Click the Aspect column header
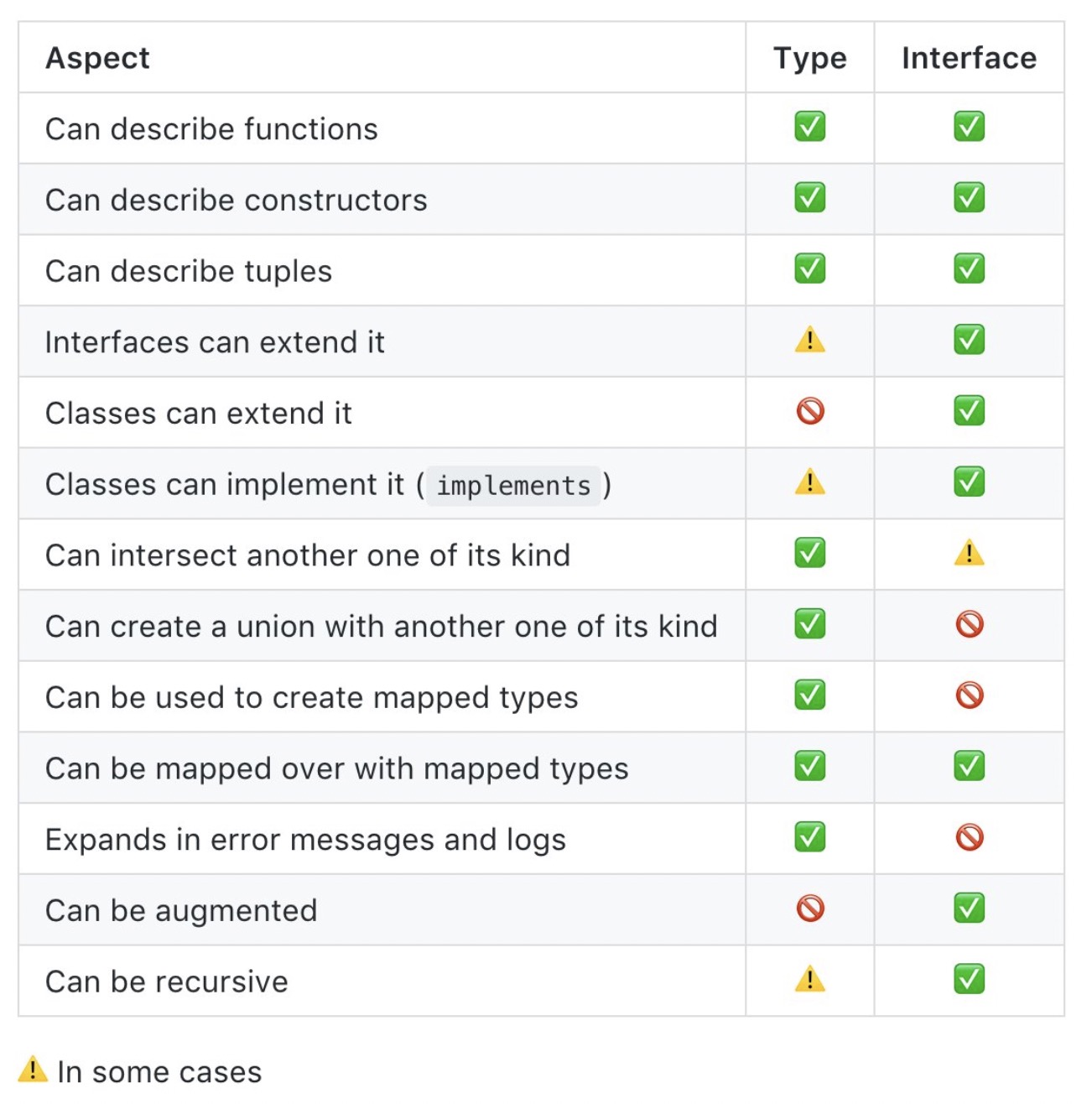 [97, 58]
